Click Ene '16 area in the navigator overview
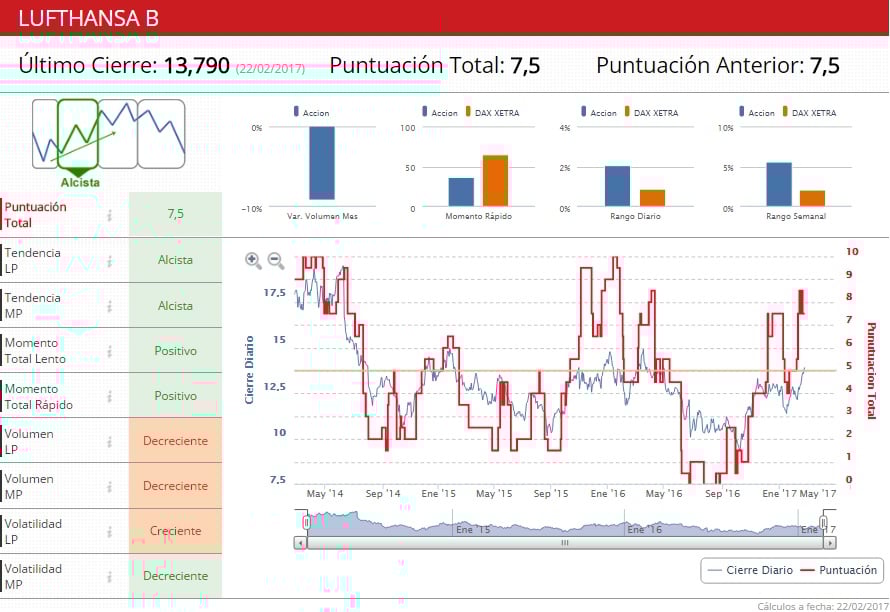Viewport: 890px width, 612px height. tap(644, 529)
